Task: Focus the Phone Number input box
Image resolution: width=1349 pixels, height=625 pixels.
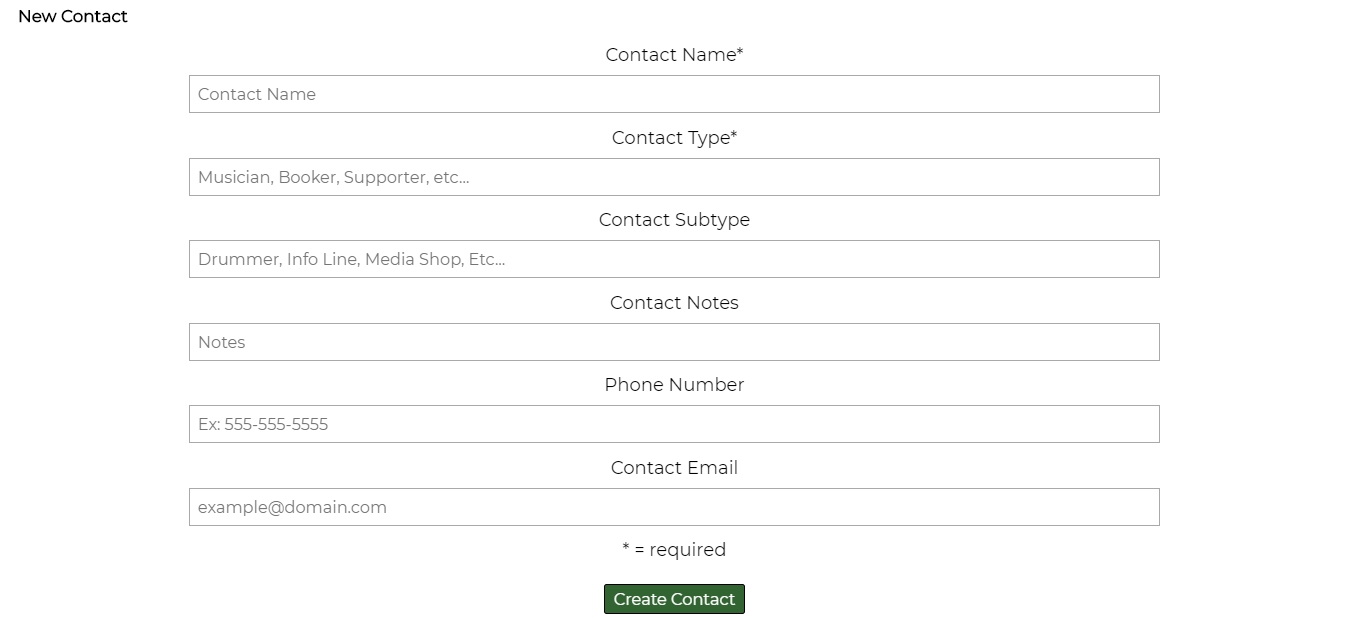Action: (x=674, y=424)
